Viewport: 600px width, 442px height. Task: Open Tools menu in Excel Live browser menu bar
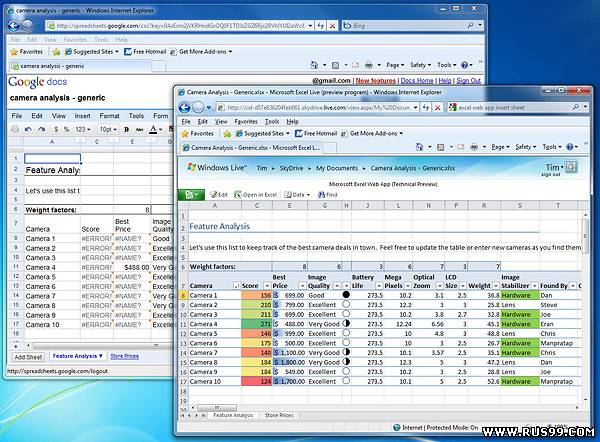[x=272, y=122]
